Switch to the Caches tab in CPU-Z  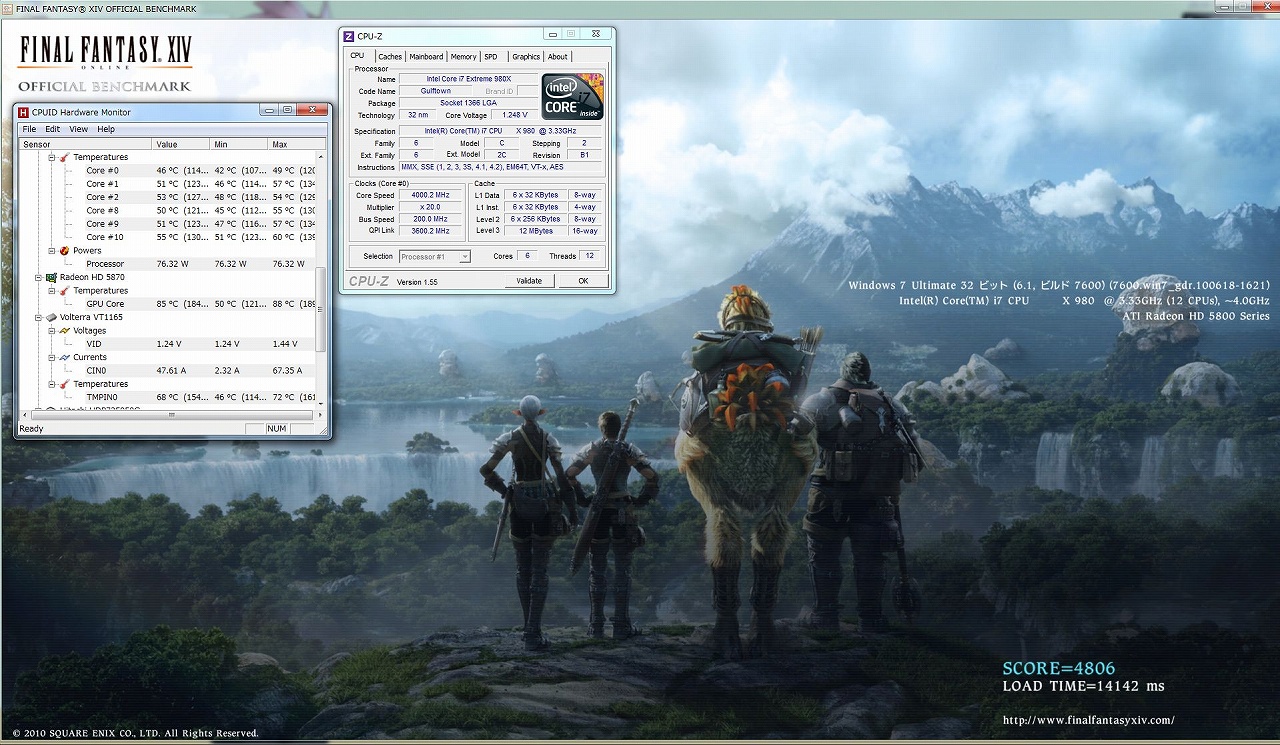pos(390,57)
